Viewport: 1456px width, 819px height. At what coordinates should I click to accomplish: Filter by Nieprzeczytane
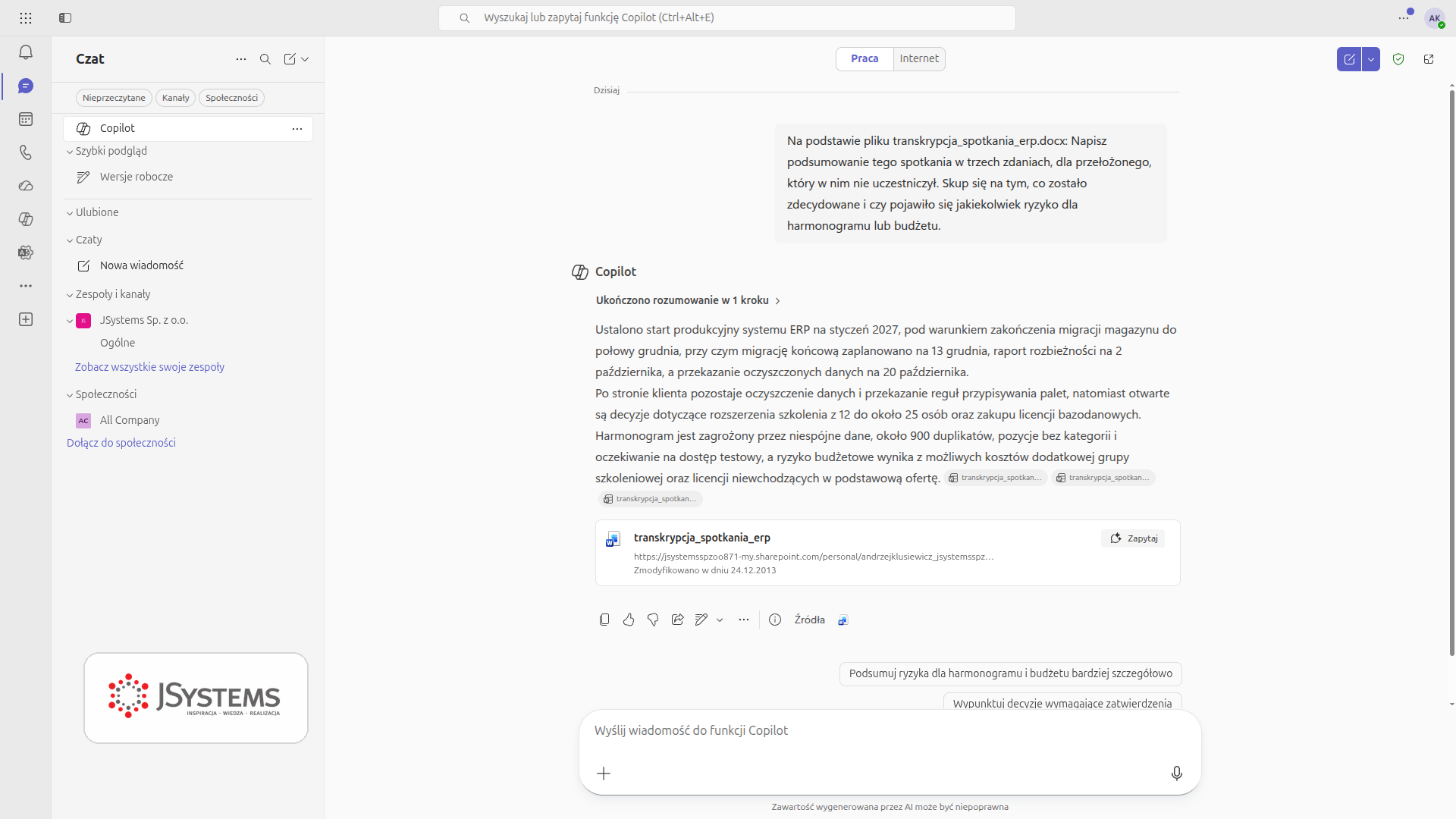click(x=114, y=98)
